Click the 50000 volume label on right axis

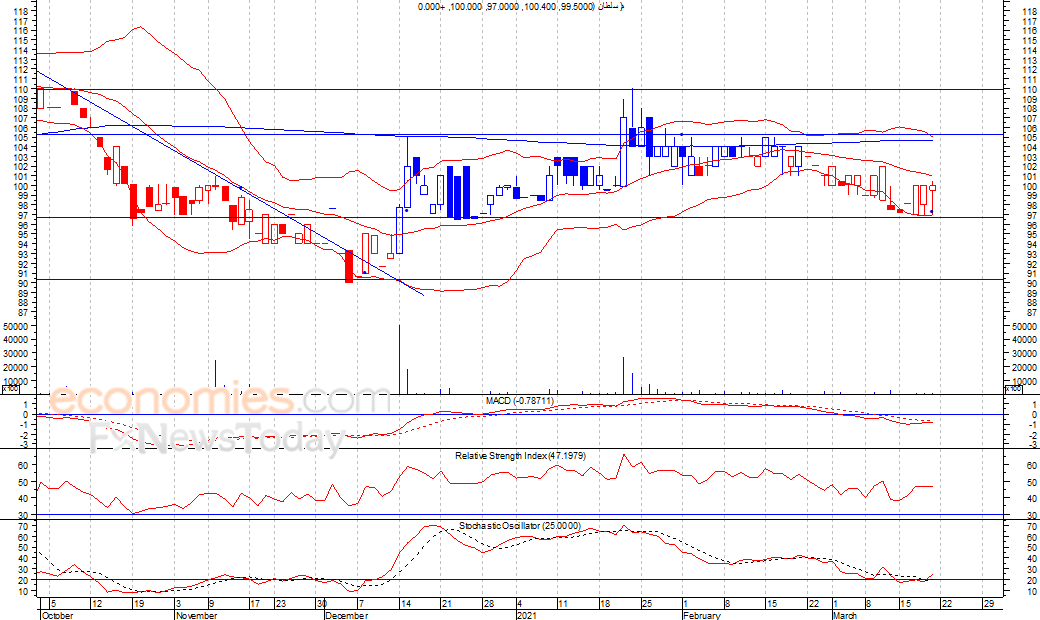point(1023,327)
